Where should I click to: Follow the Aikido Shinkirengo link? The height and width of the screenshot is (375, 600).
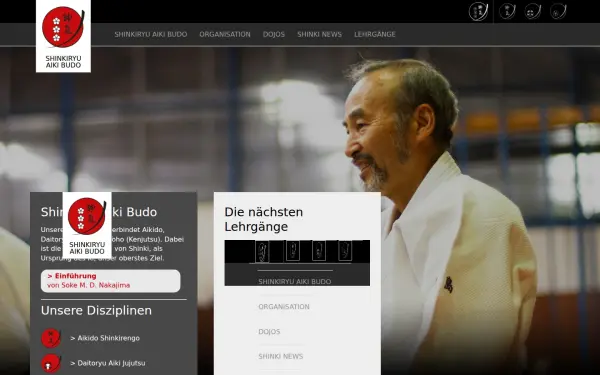tap(105, 338)
